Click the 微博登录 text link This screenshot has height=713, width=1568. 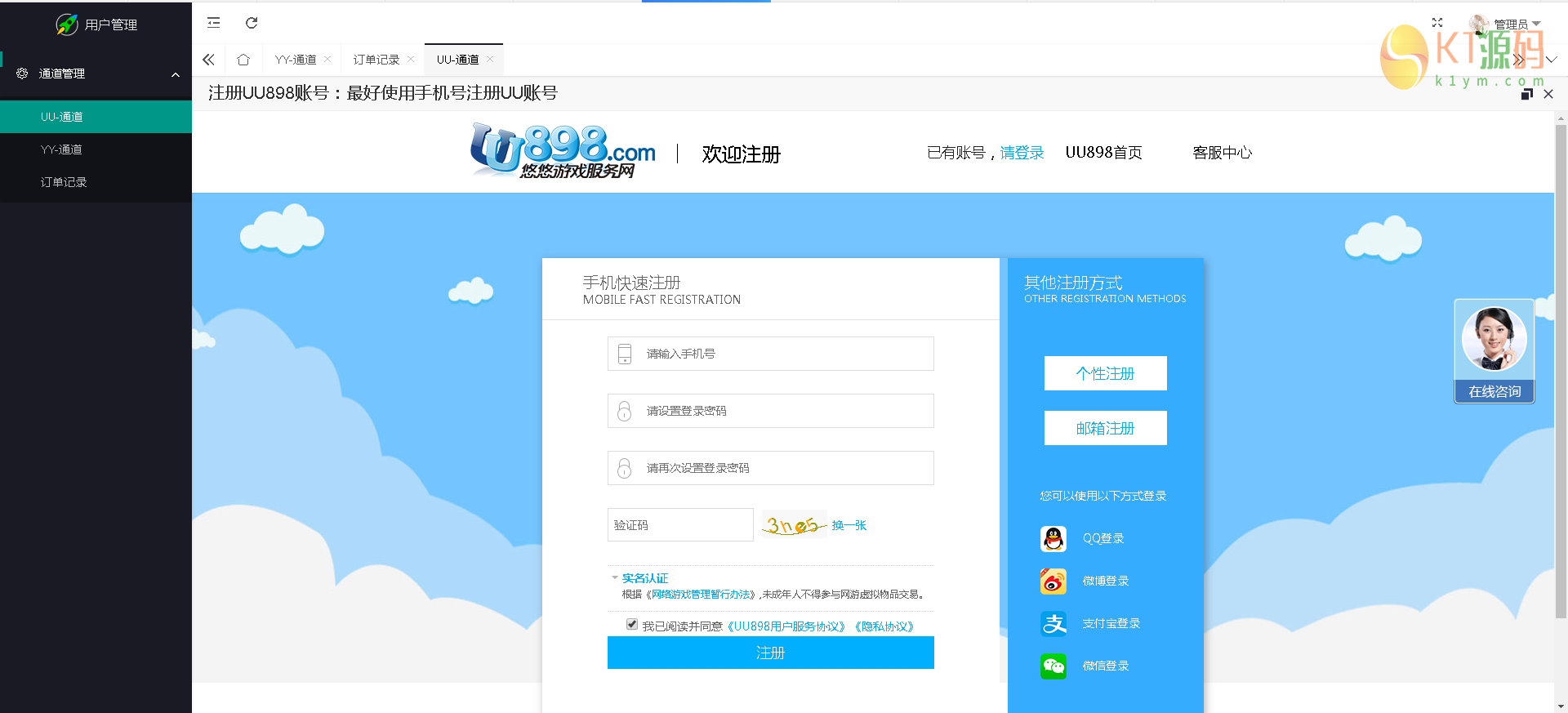coord(1106,582)
